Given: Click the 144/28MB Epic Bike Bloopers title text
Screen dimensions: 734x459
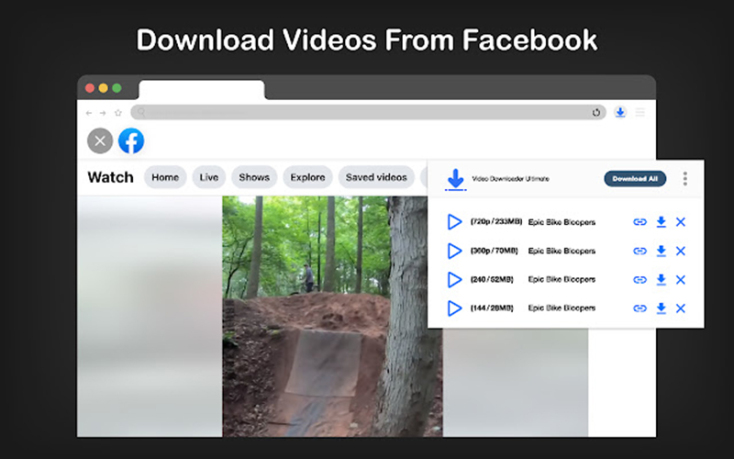Looking at the screenshot, I should tap(562, 308).
